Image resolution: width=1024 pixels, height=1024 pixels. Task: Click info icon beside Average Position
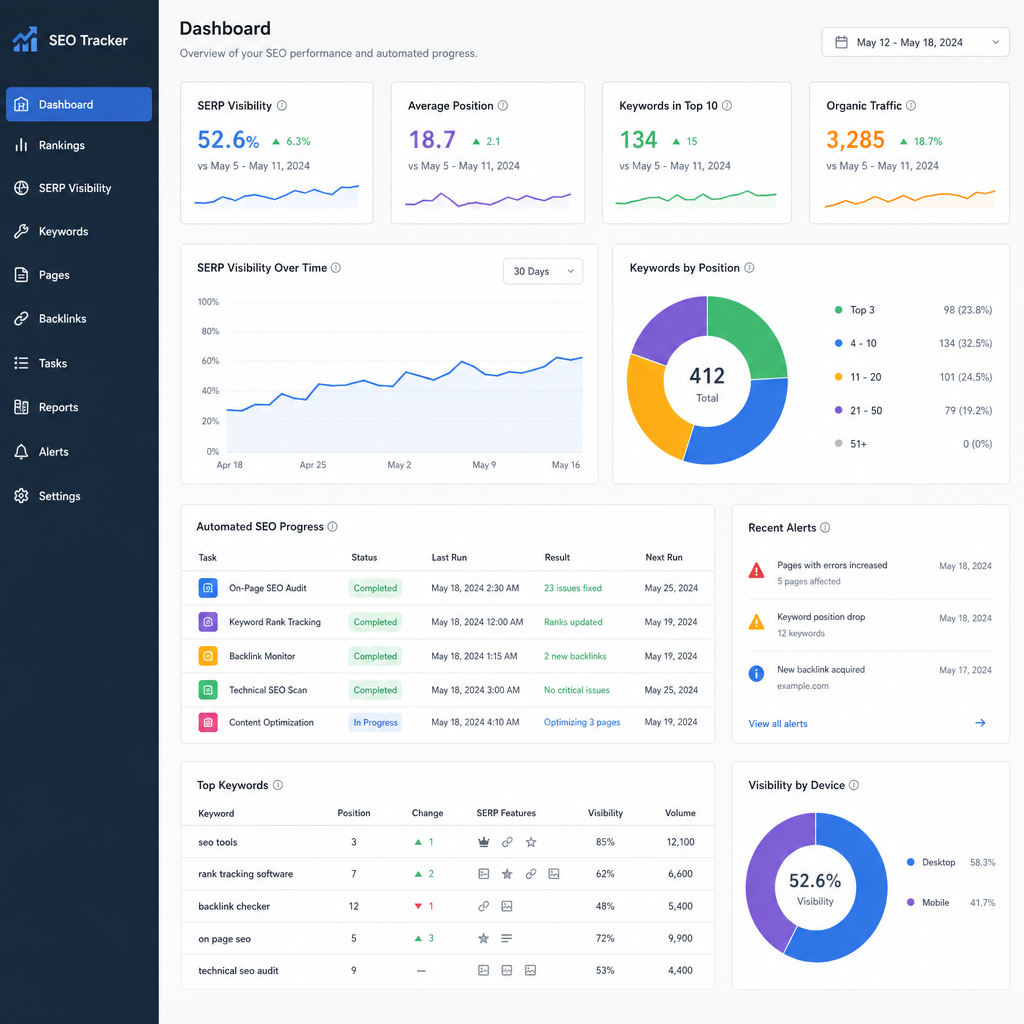tap(503, 106)
